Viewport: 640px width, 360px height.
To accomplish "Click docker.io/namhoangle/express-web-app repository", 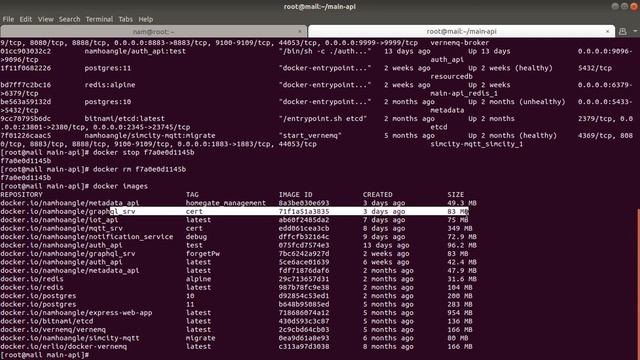I will coord(76,313).
